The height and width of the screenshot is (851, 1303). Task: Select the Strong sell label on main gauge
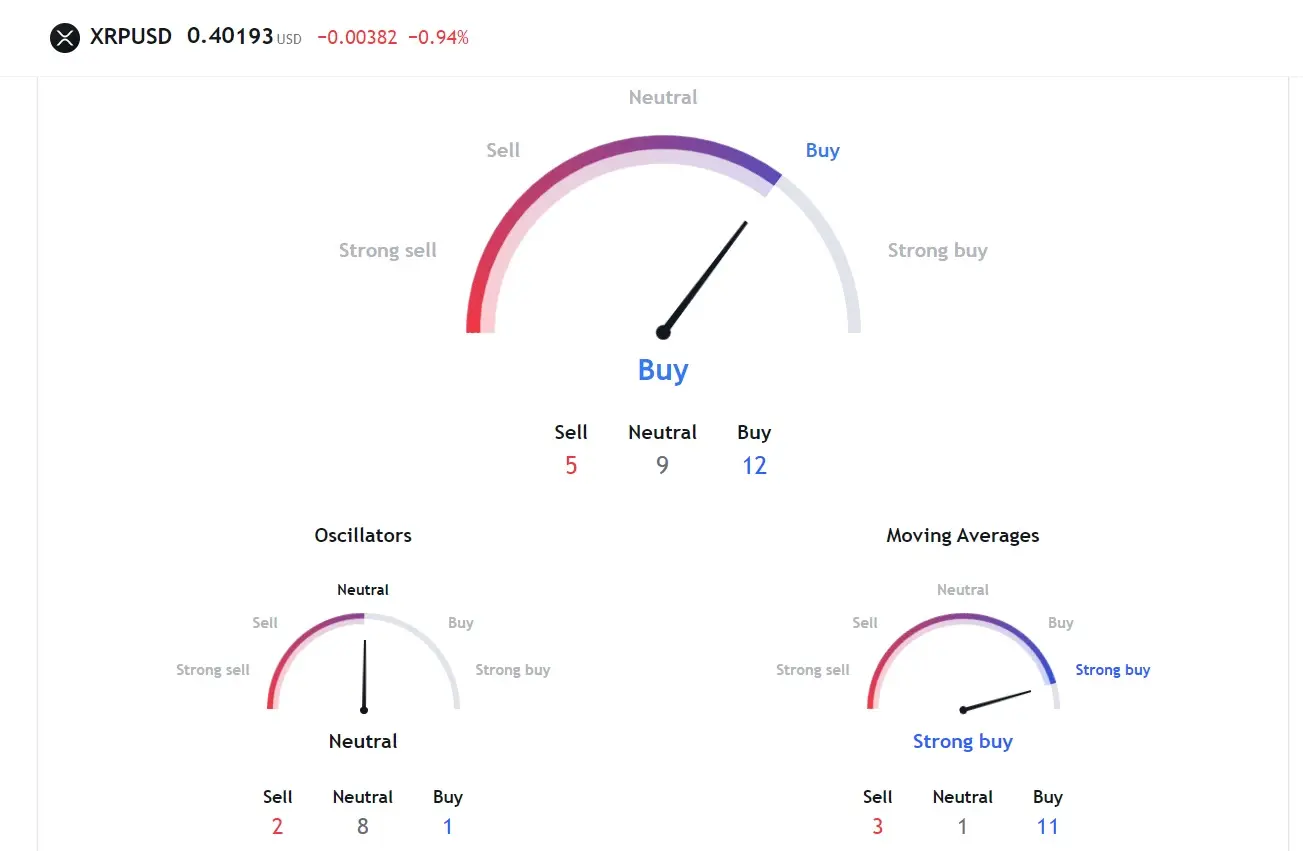[388, 250]
